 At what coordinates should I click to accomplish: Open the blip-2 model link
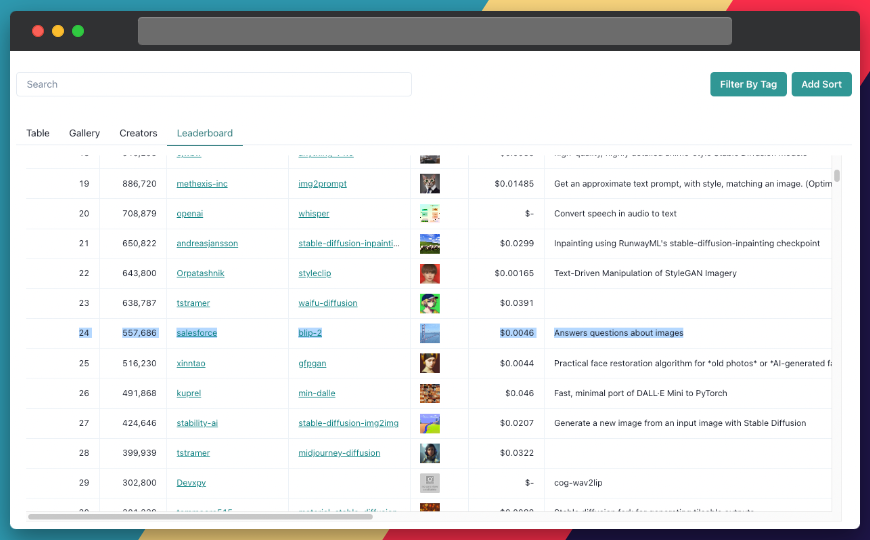click(310, 333)
